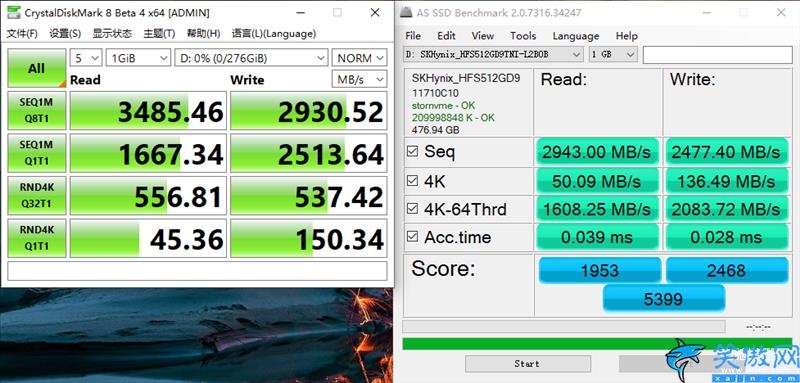Toggle the 4K-64Thrd test checkbox

point(412,209)
